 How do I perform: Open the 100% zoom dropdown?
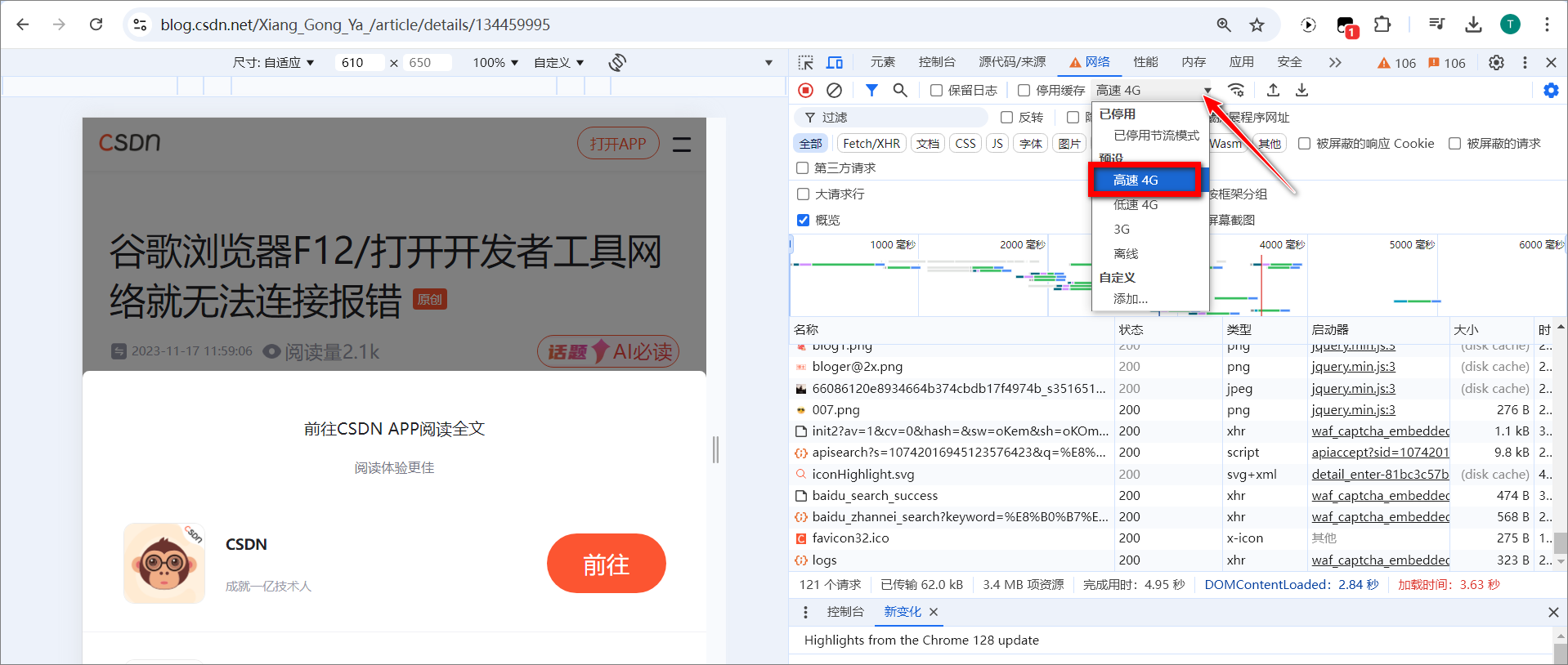pyautogui.click(x=495, y=62)
